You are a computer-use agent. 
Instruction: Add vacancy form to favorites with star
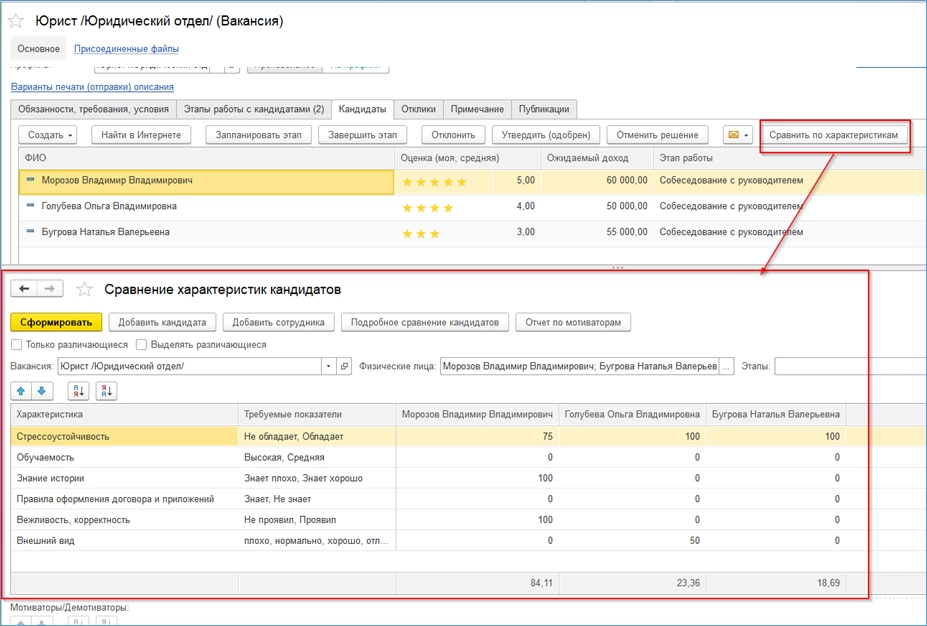coord(17,20)
